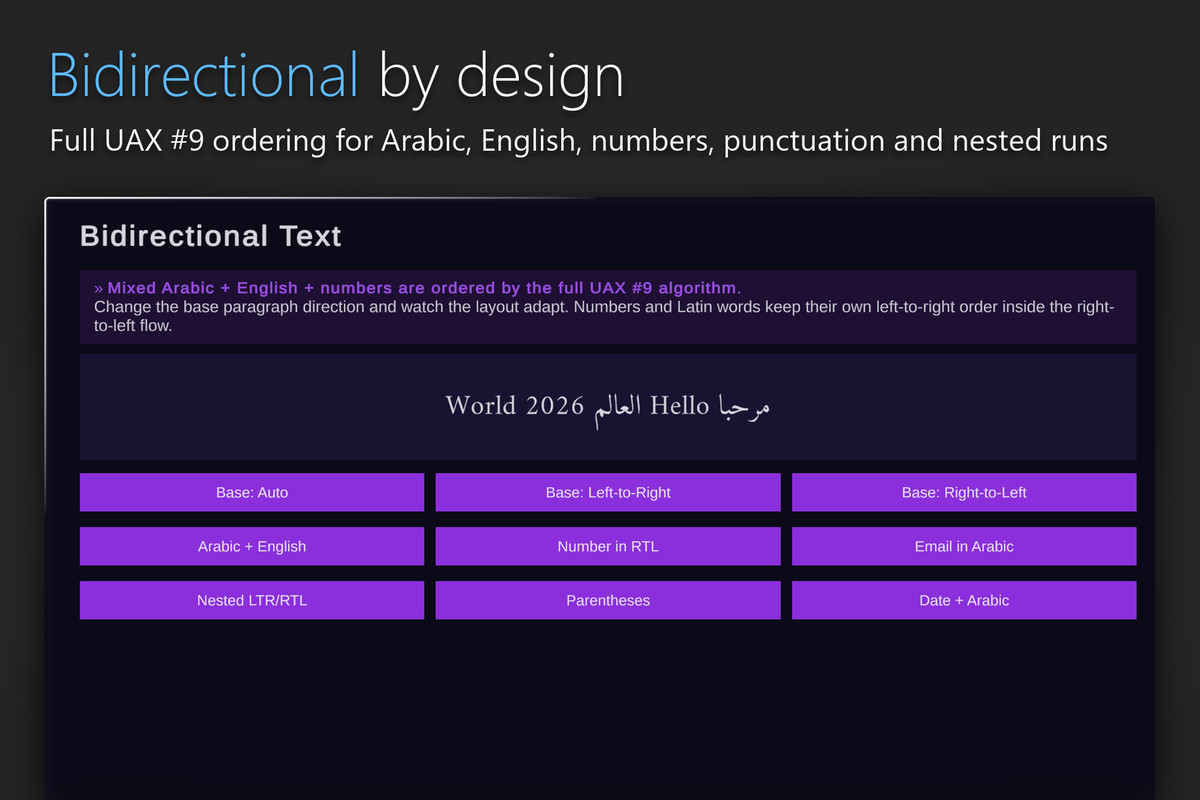Click the Bidirectional Text panel heading
Viewport: 1200px width, 800px height.
coord(211,236)
